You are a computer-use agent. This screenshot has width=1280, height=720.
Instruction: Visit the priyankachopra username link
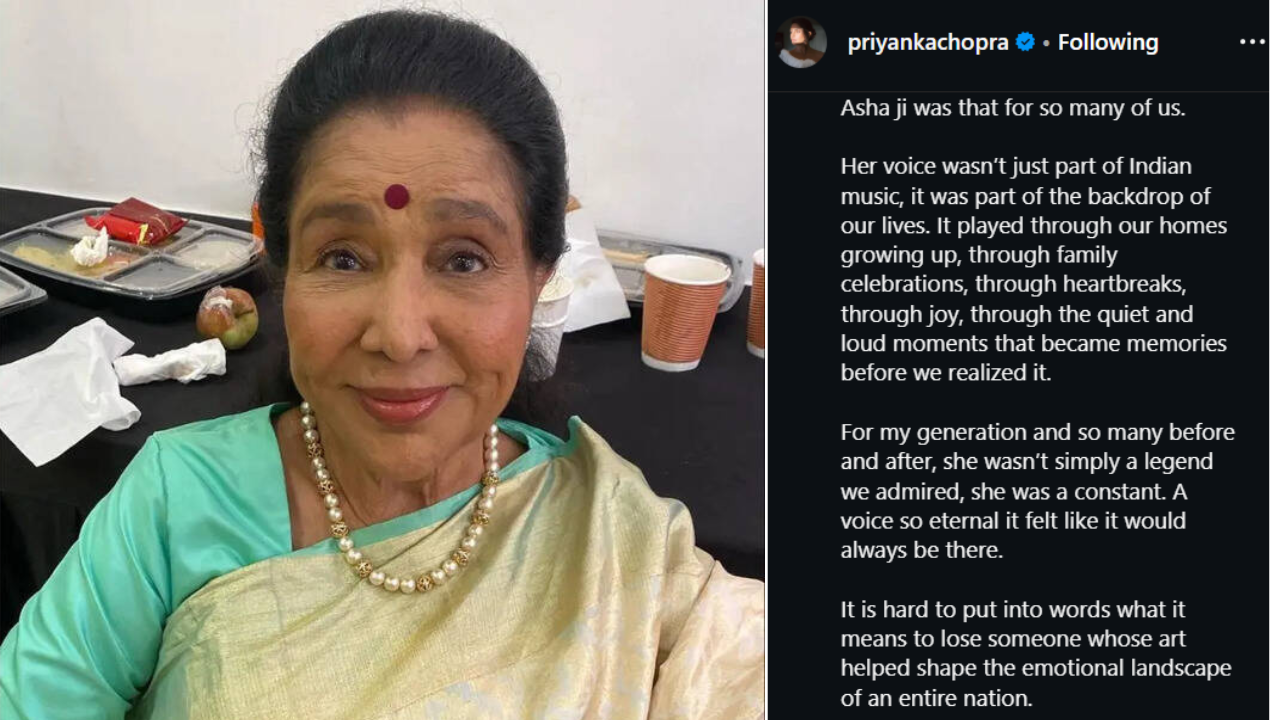pyautogui.click(x=928, y=43)
